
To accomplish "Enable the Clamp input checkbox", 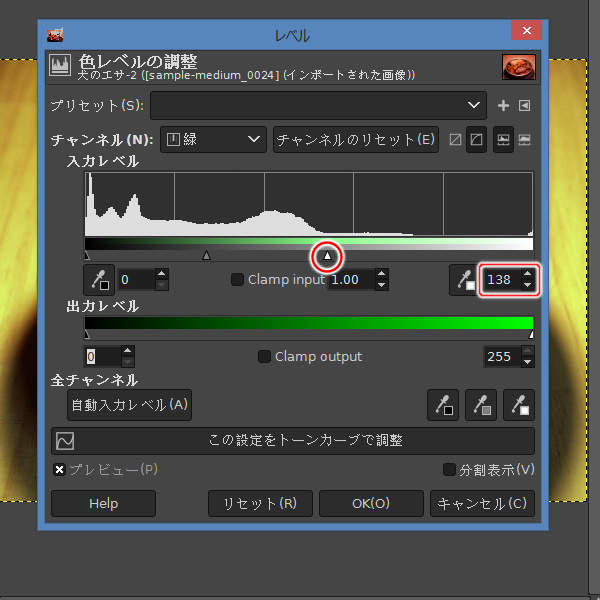I will tap(237, 279).
